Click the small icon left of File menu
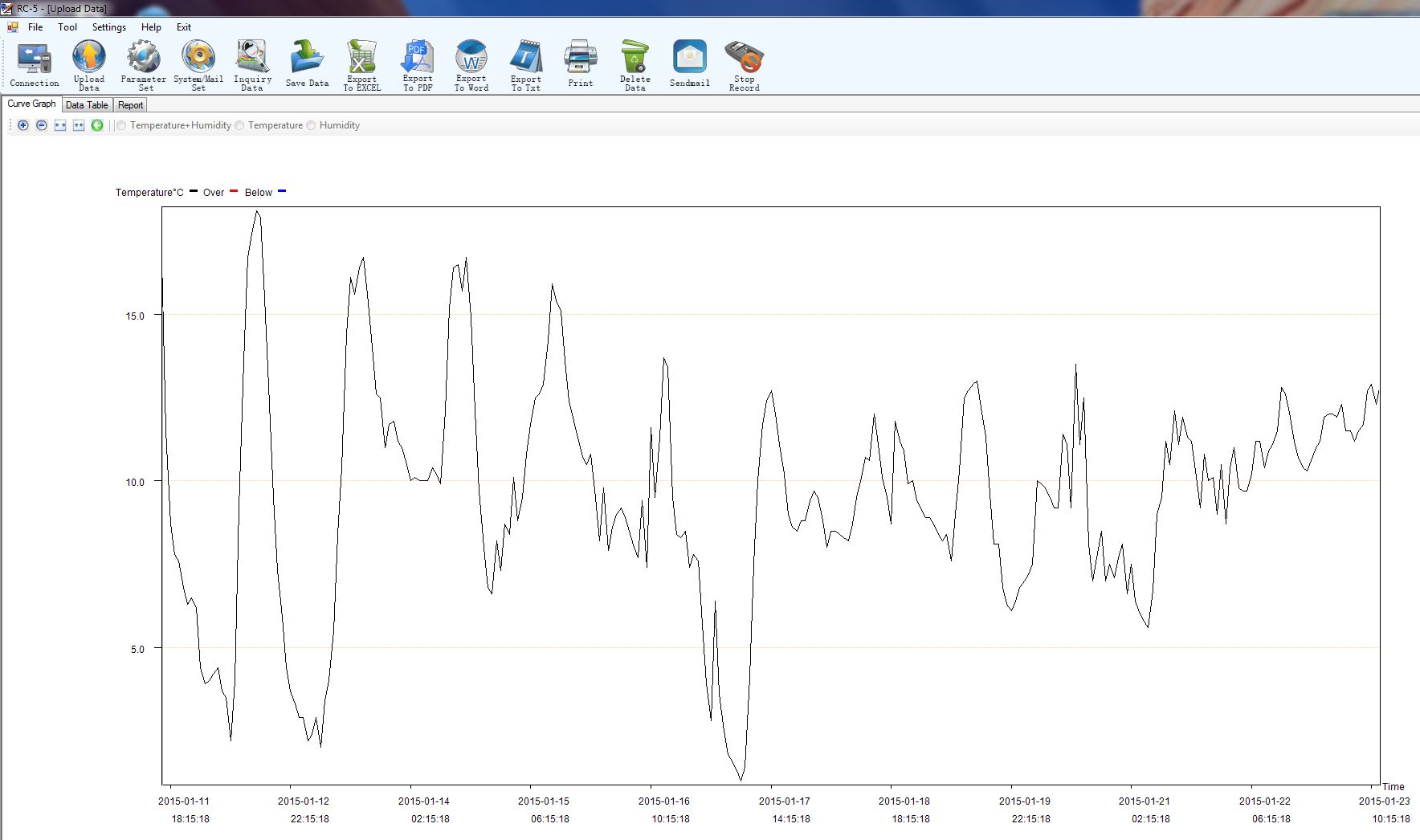Screen dimensions: 1420x840 click(13, 27)
